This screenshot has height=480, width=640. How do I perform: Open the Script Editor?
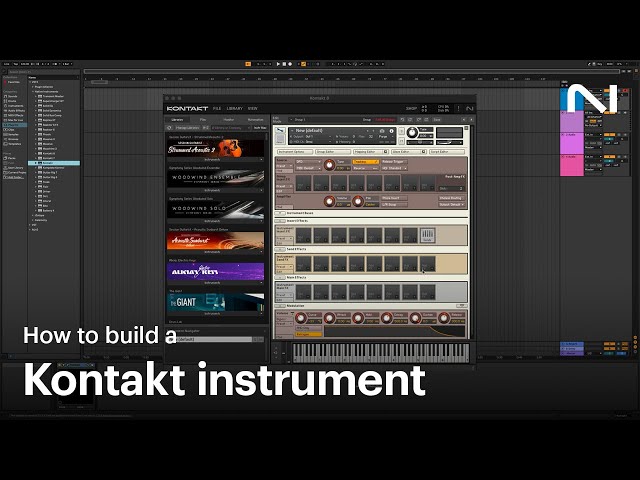[x=447, y=151]
